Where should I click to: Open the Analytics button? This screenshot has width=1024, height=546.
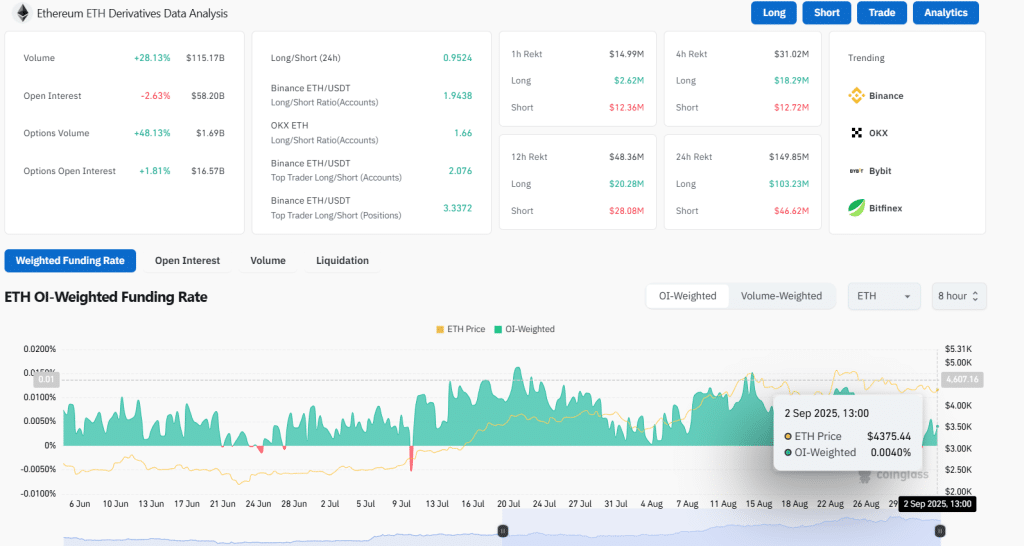[x=945, y=13]
